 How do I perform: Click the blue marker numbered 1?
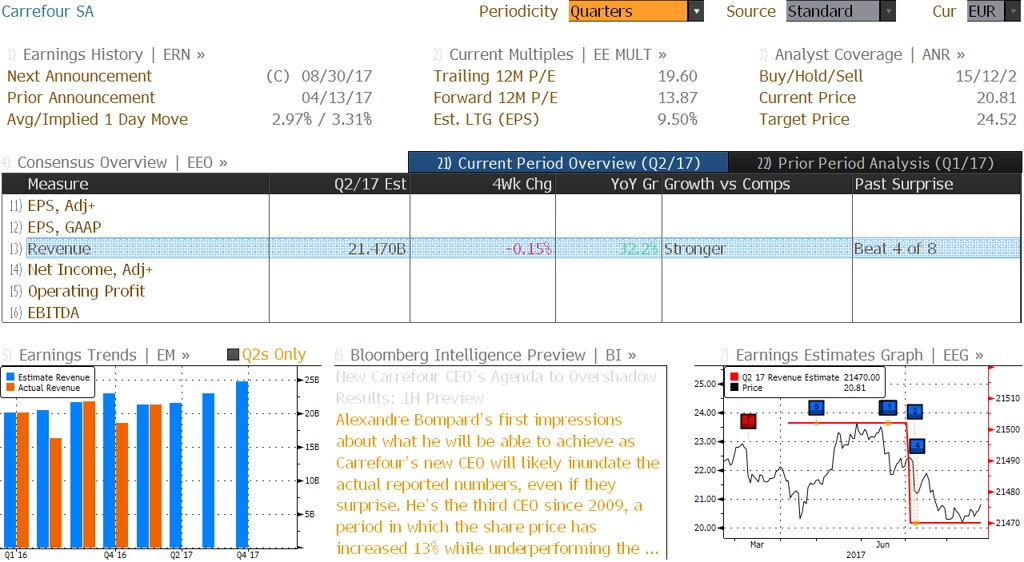tap(888, 408)
